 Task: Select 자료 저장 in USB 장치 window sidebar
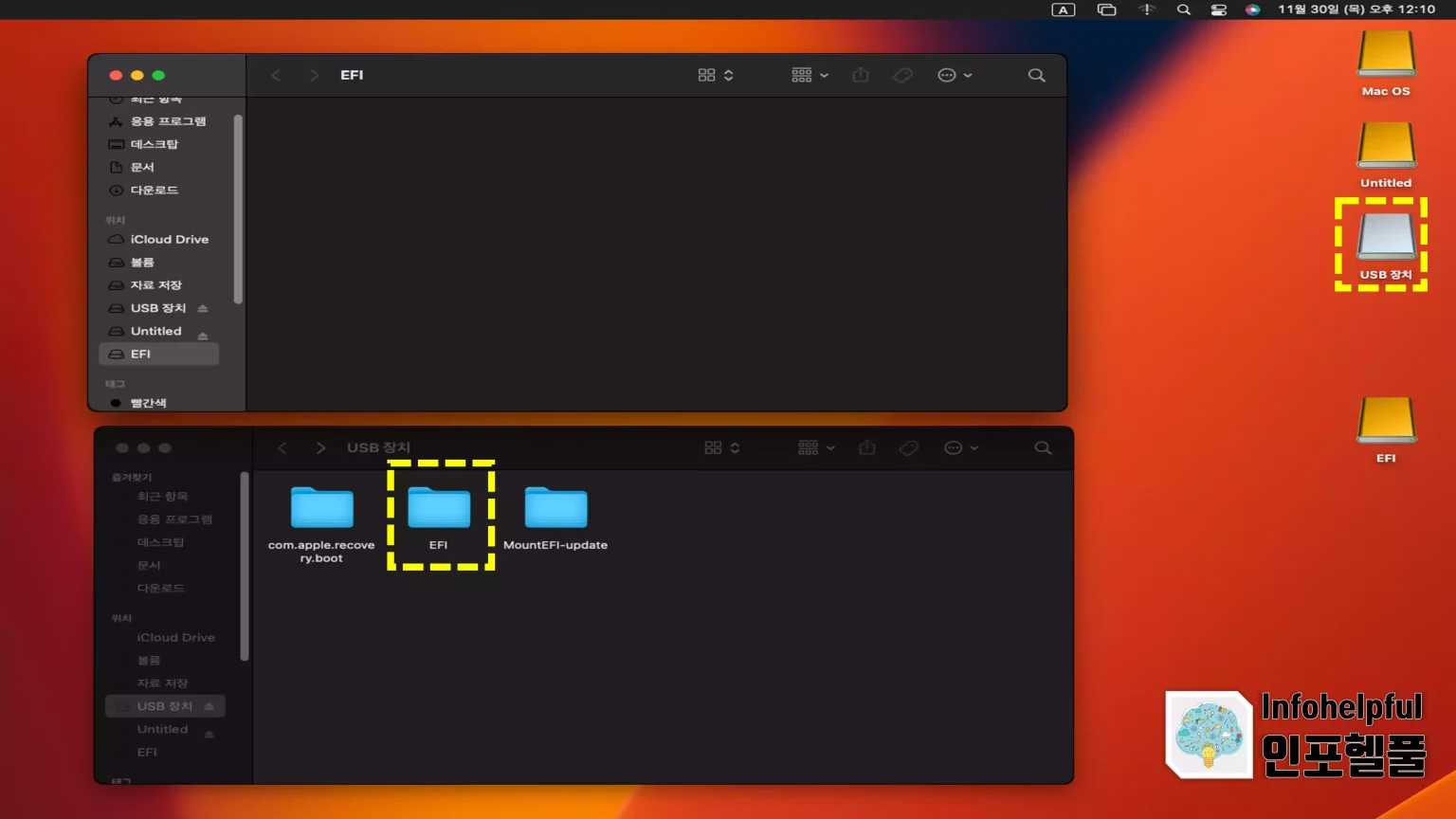pos(166,682)
